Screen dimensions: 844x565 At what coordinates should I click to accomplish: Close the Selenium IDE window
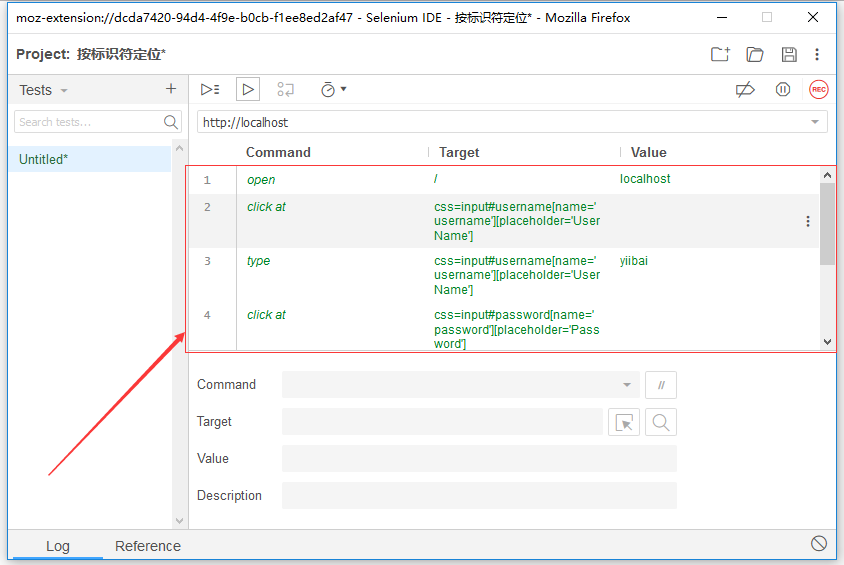tap(813, 17)
